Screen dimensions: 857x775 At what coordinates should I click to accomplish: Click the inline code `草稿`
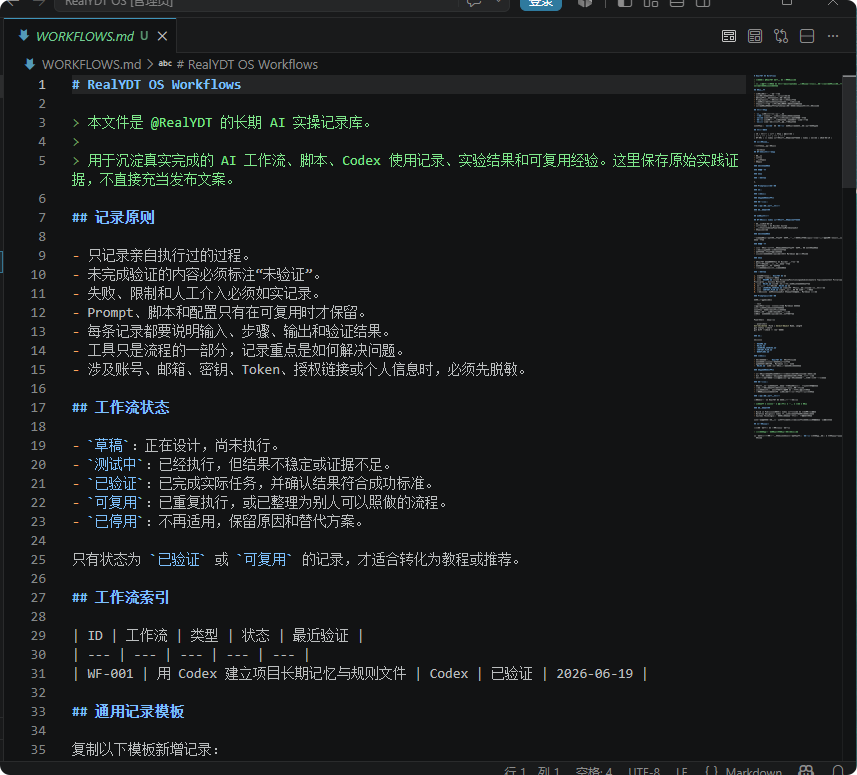coord(108,445)
